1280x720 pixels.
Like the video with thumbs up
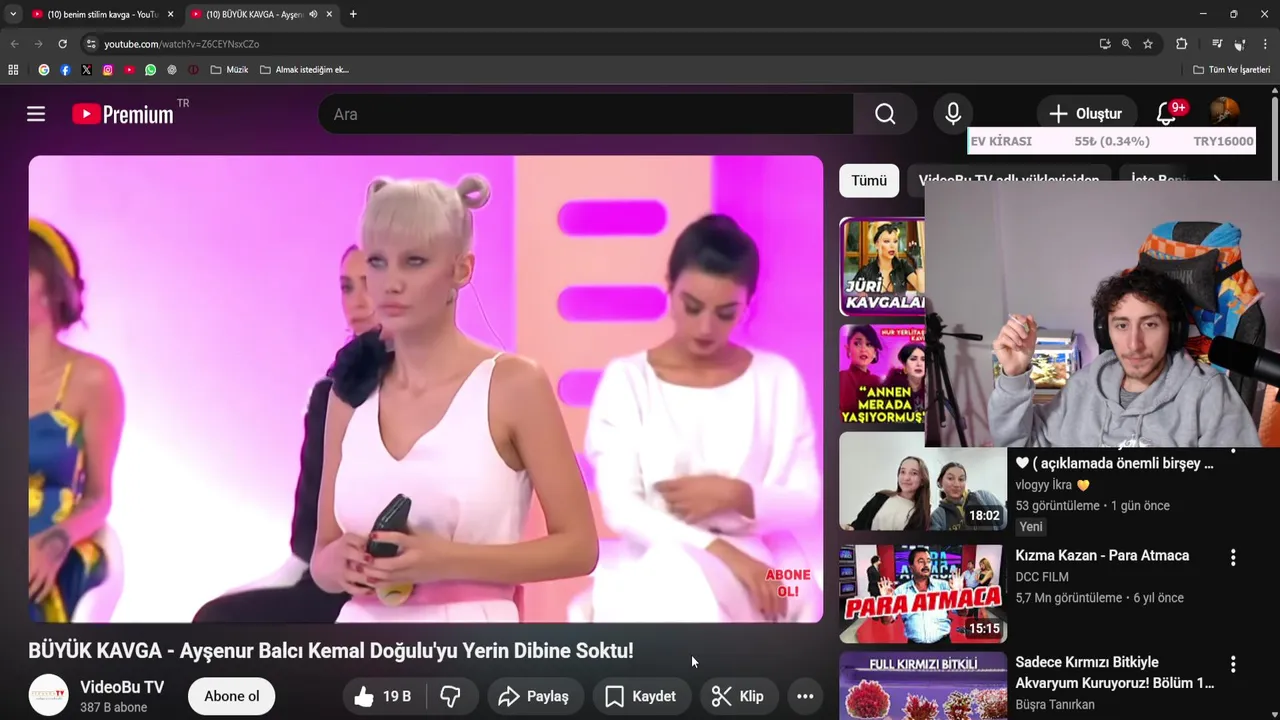pyautogui.click(x=383, y=696)
